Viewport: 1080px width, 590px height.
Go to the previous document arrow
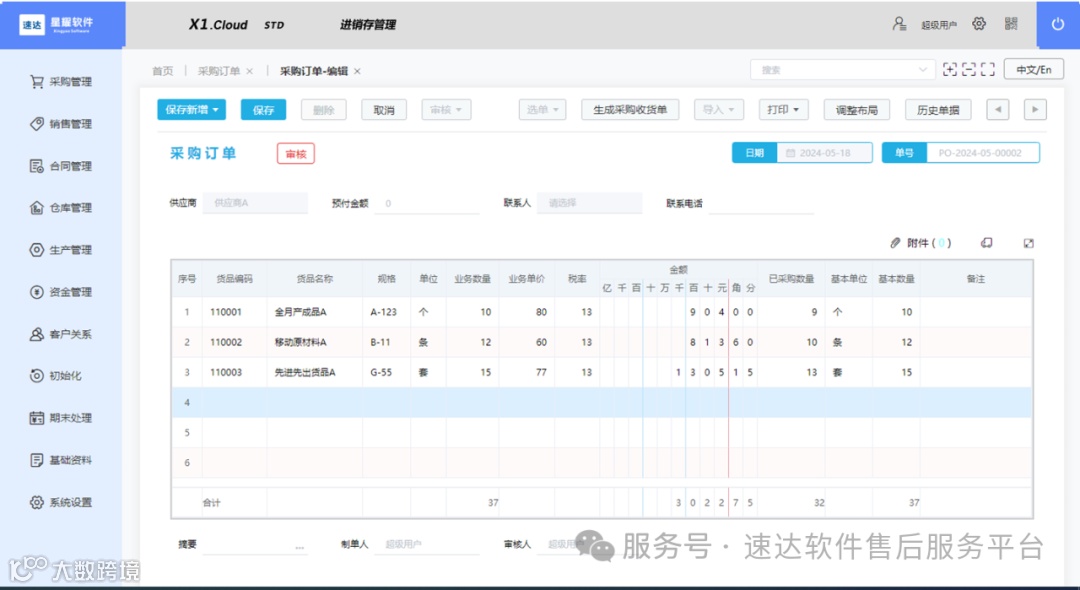(997, 109)
